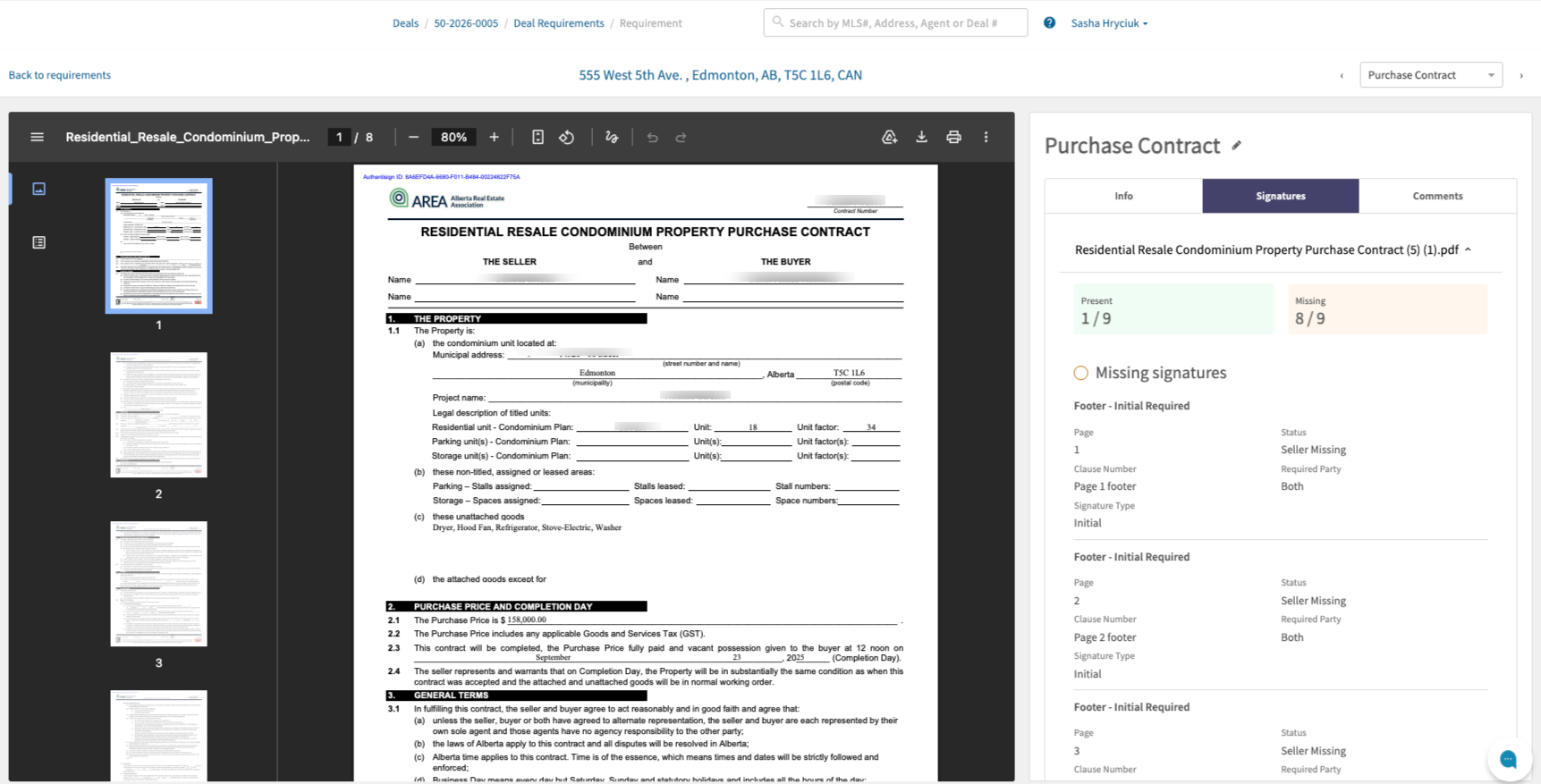The image size is (1541, 784).
Task: Open the Sasha Hryciuk user menu
Action: coord(1109,23)
